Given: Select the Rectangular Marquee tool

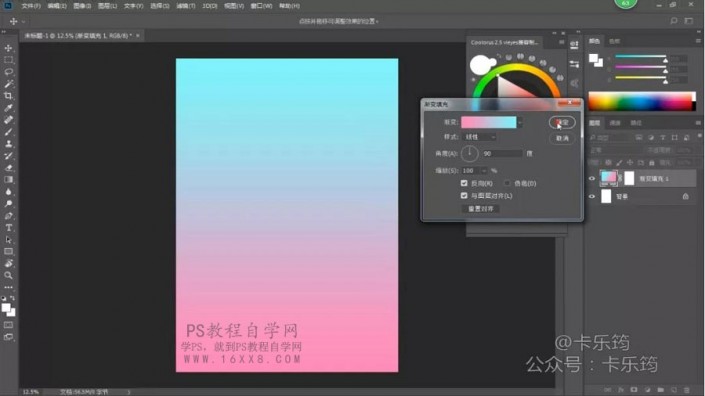Looking at the screenshot, I should pos(9,60).
